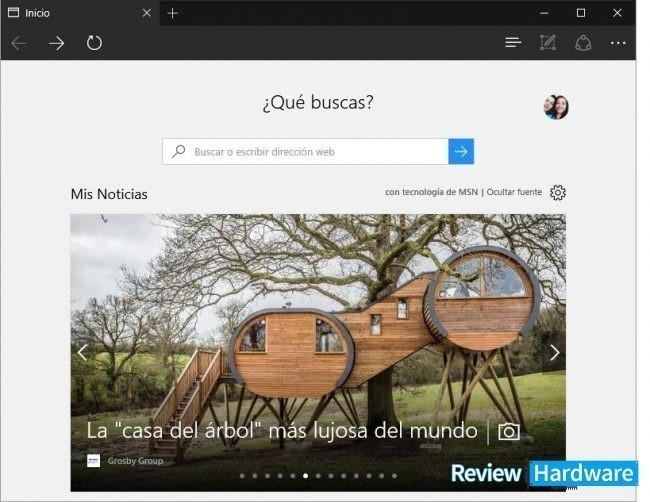
Task: Click the Ocultar fuente link
Action: pyautogui.click(x=514, y=192)
